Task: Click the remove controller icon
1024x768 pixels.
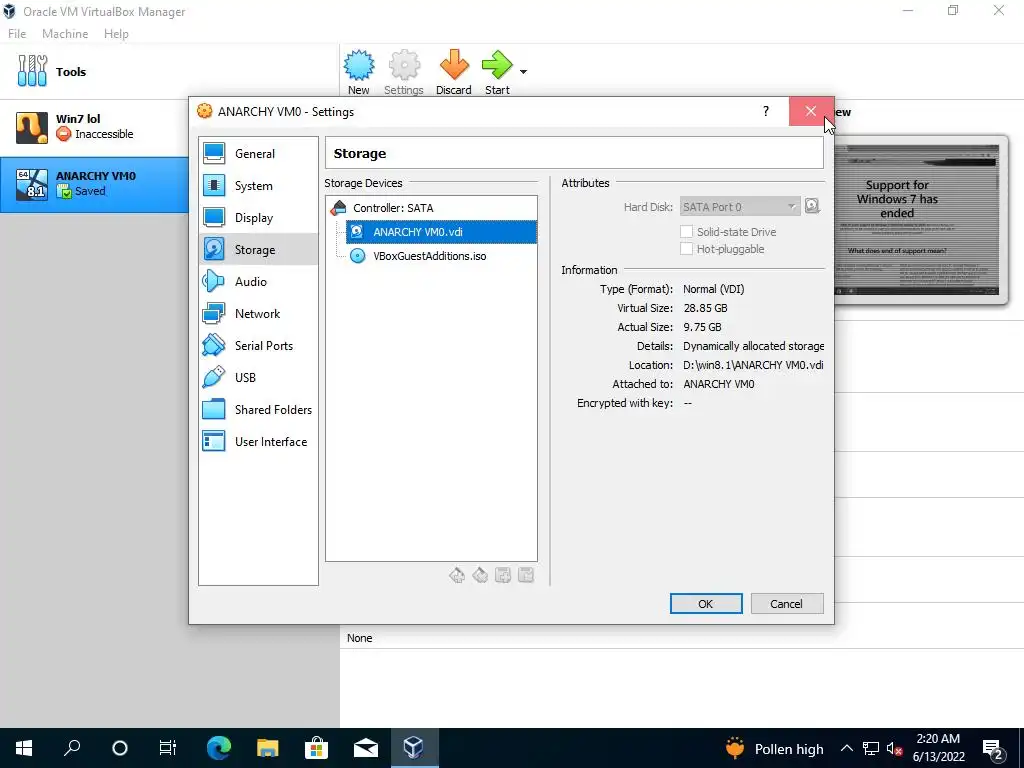Action: (480, 575)
